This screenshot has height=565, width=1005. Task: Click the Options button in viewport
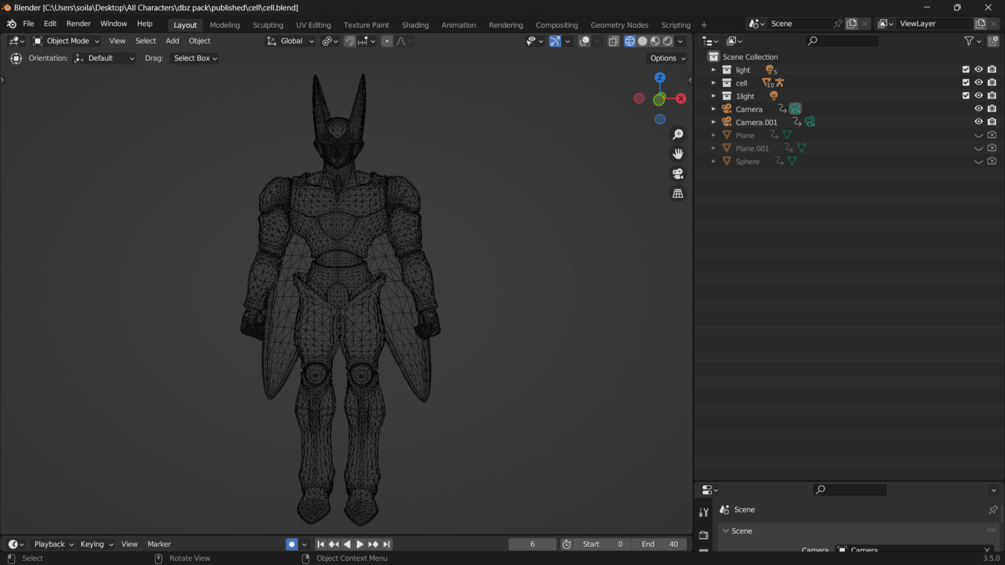[x=667, y=58]
